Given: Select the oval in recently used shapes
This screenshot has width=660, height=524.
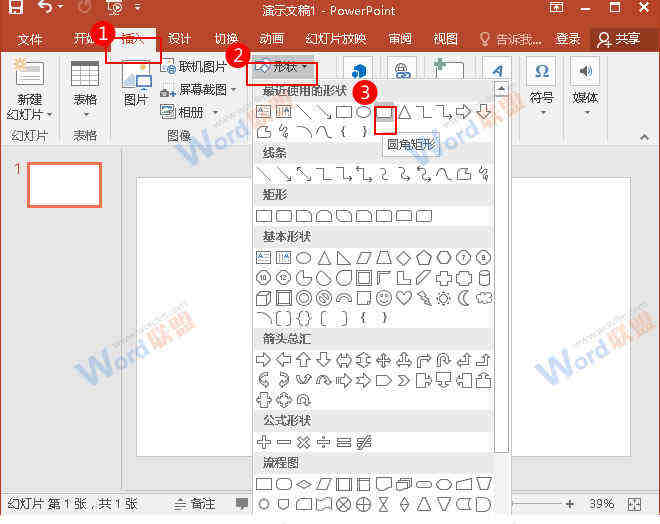Looking at the screenshot, I should coord(363,112).
